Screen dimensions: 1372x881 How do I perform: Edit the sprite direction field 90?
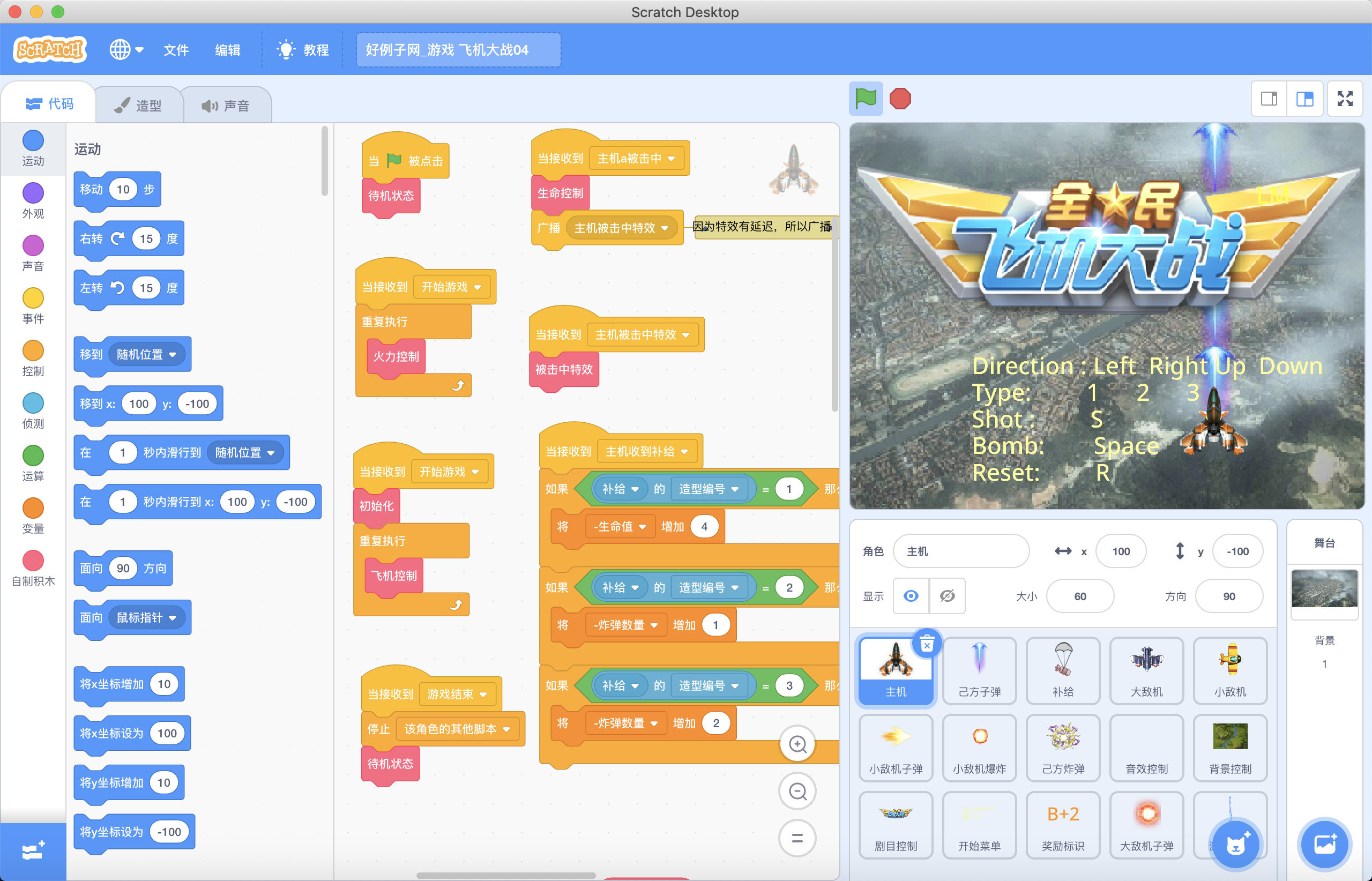tap(1229, 596)
